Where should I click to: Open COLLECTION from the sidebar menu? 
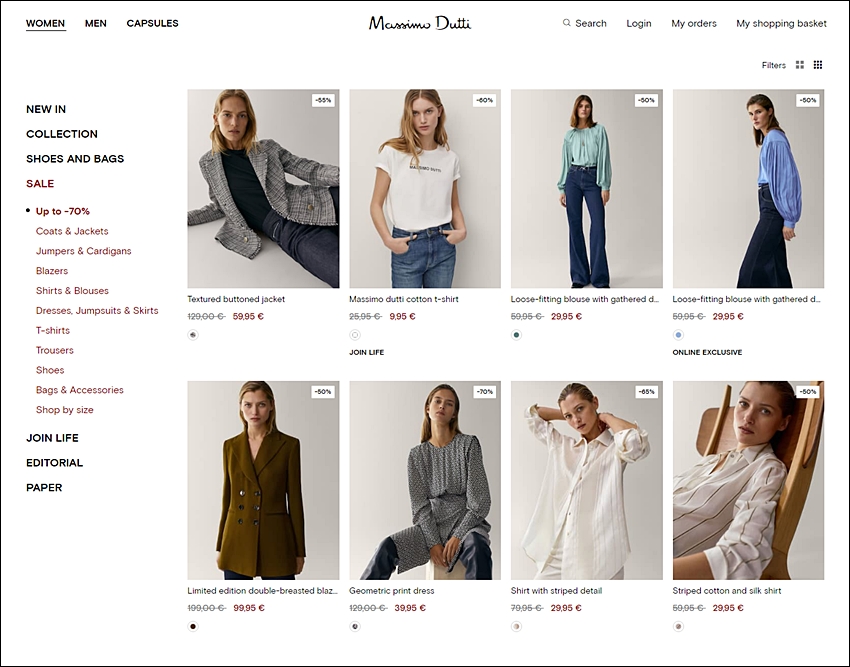click(x=62, y=134)
